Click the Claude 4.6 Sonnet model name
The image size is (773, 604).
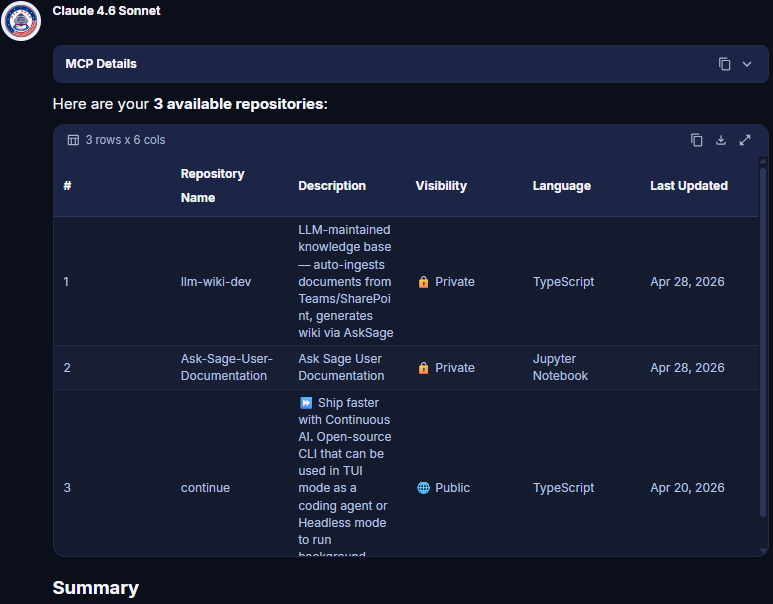tap(106, 11)
